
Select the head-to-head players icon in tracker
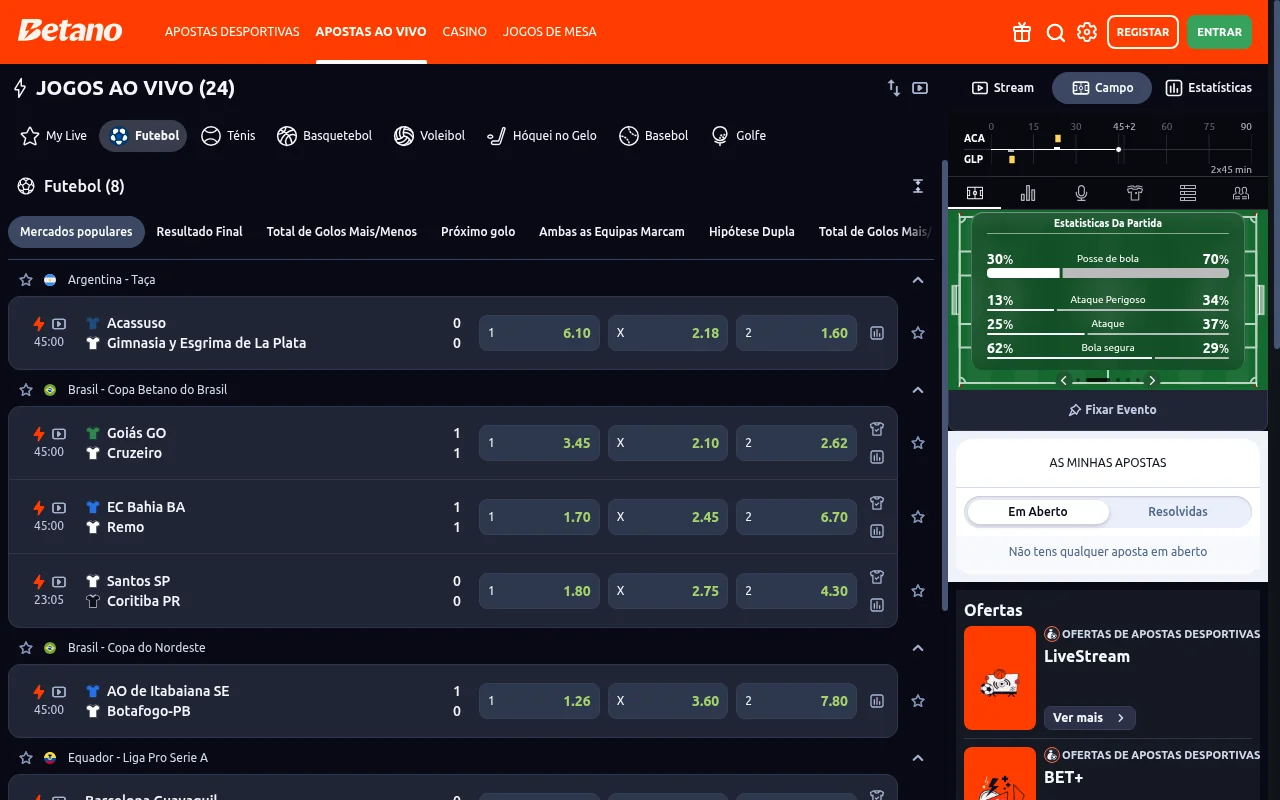1241,193
